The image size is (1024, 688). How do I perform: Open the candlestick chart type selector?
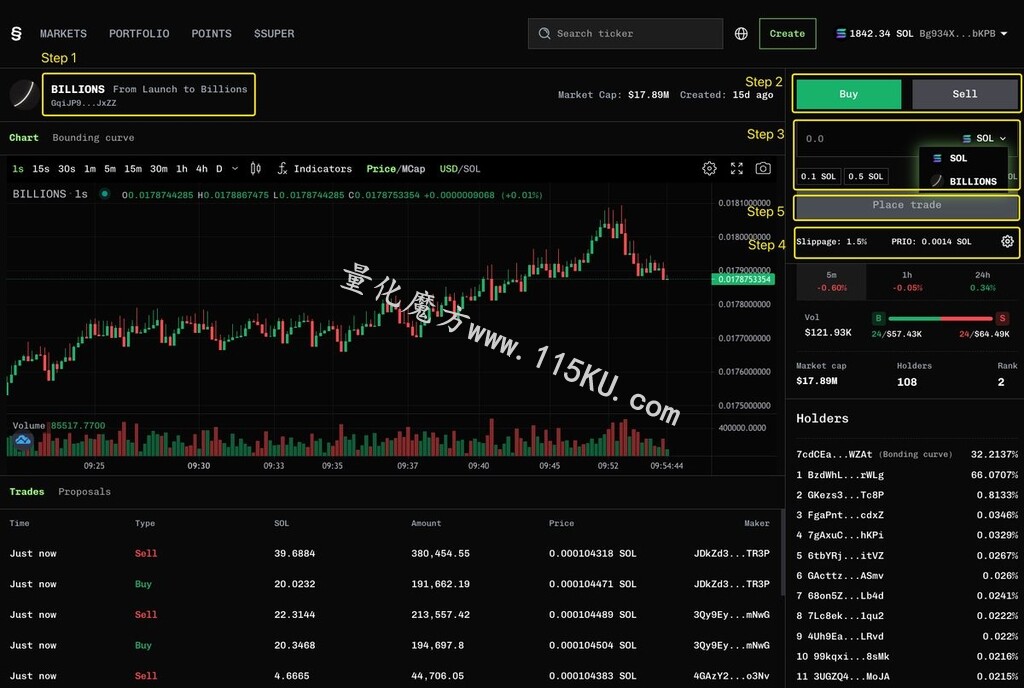click(255, 168)
